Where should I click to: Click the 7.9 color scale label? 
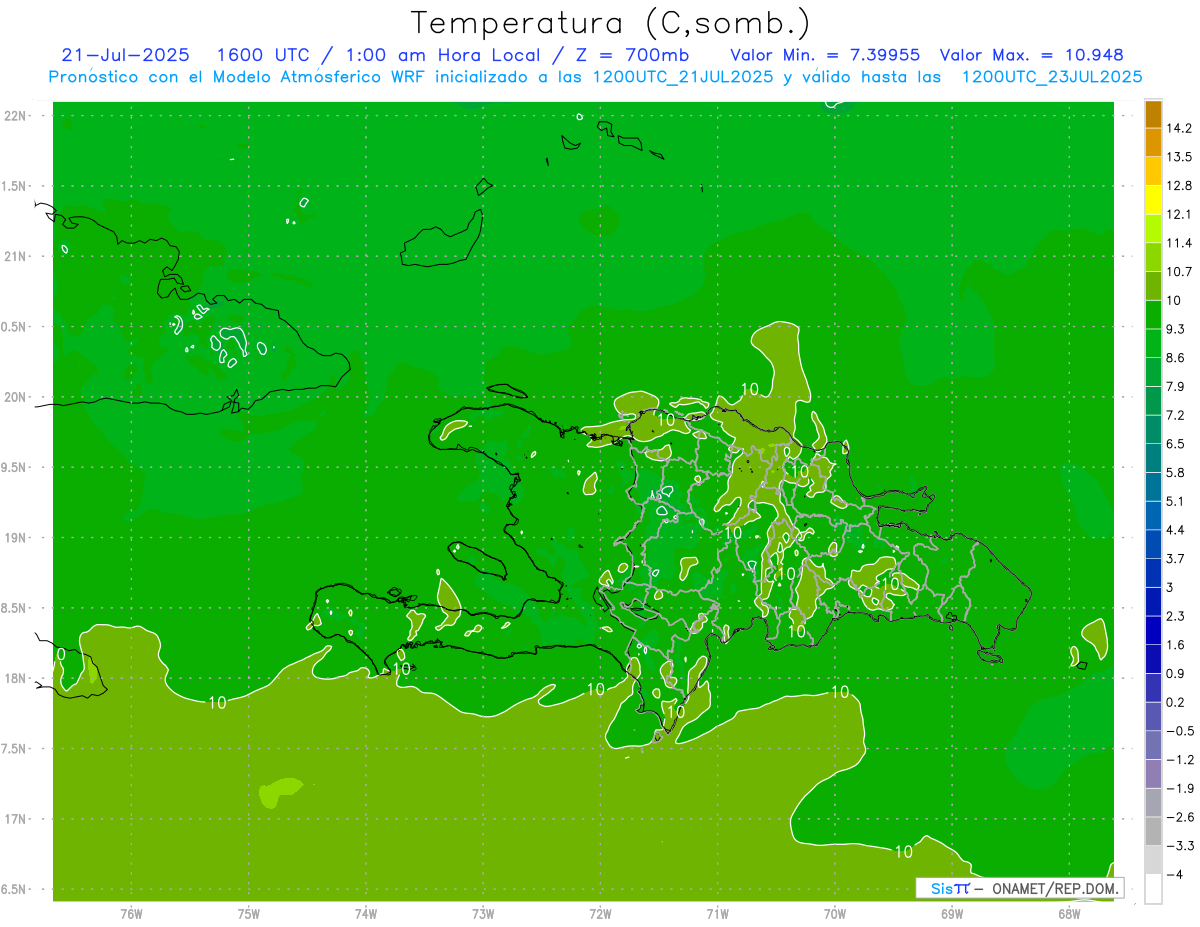coord(1176,386)
